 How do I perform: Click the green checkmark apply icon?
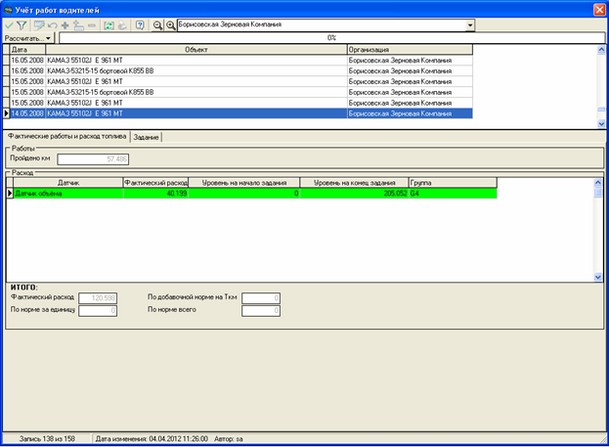[x=10, y=24]
